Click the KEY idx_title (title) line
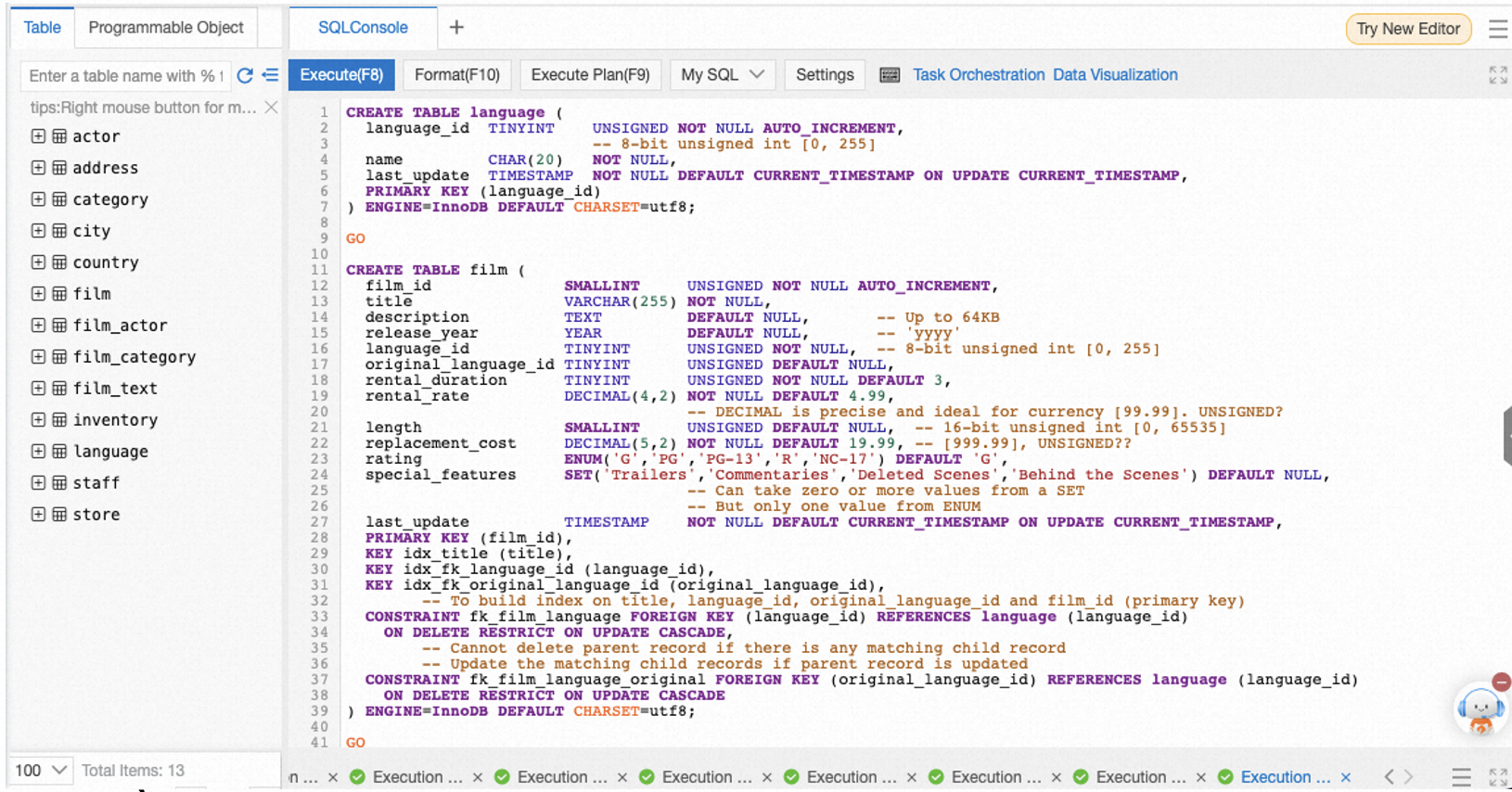 [x=468, y=554]
